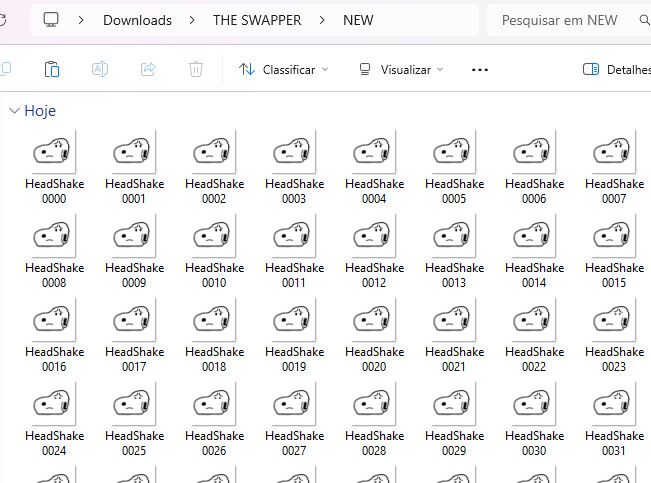Click the delete trash can icon
The image size is (651, 483).
point(196,69)
